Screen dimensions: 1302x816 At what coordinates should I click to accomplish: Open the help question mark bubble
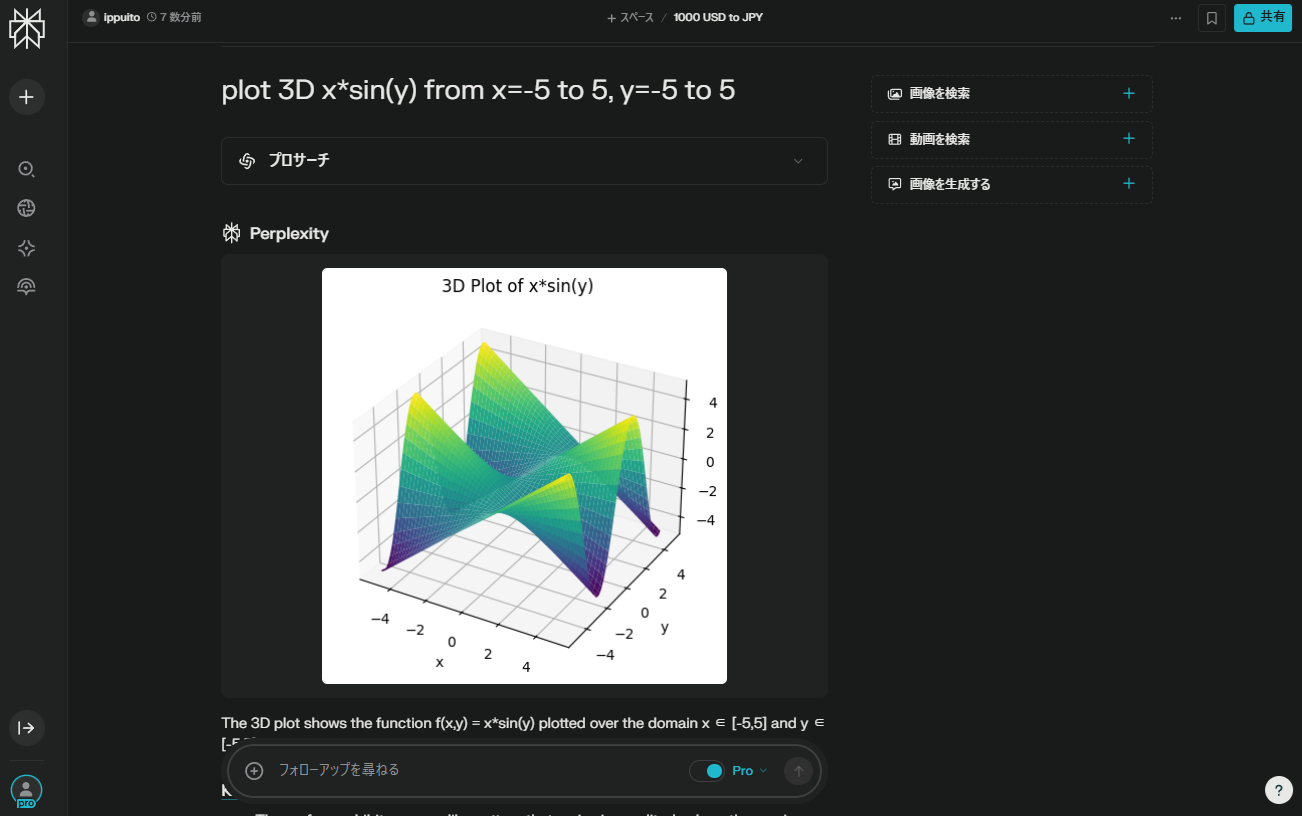1278,789
